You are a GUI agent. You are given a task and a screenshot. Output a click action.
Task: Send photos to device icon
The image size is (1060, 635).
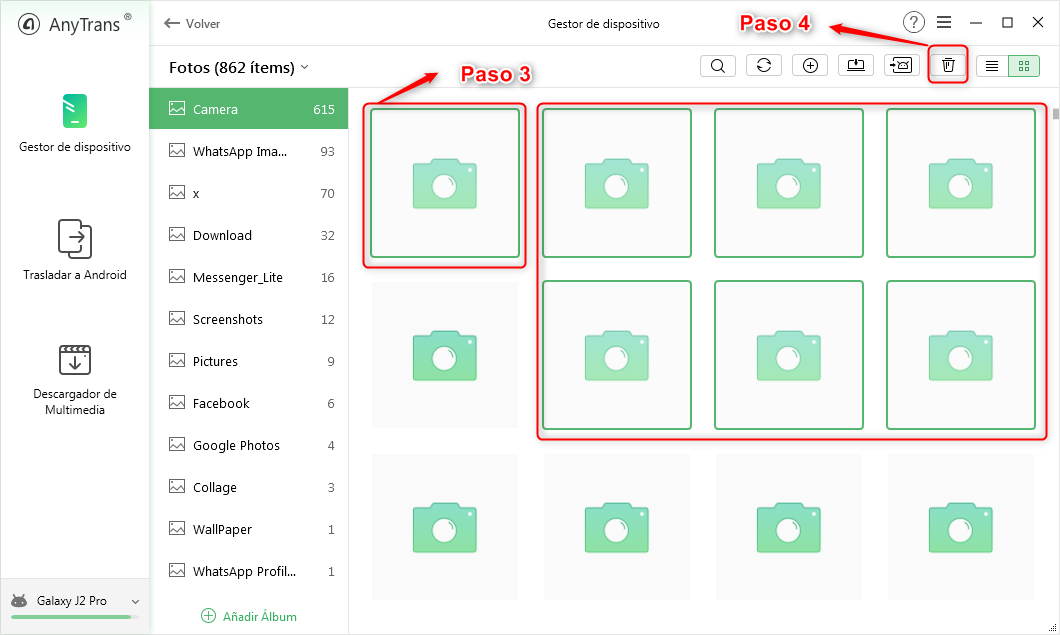pyautogui.click(x=901, y=65)
